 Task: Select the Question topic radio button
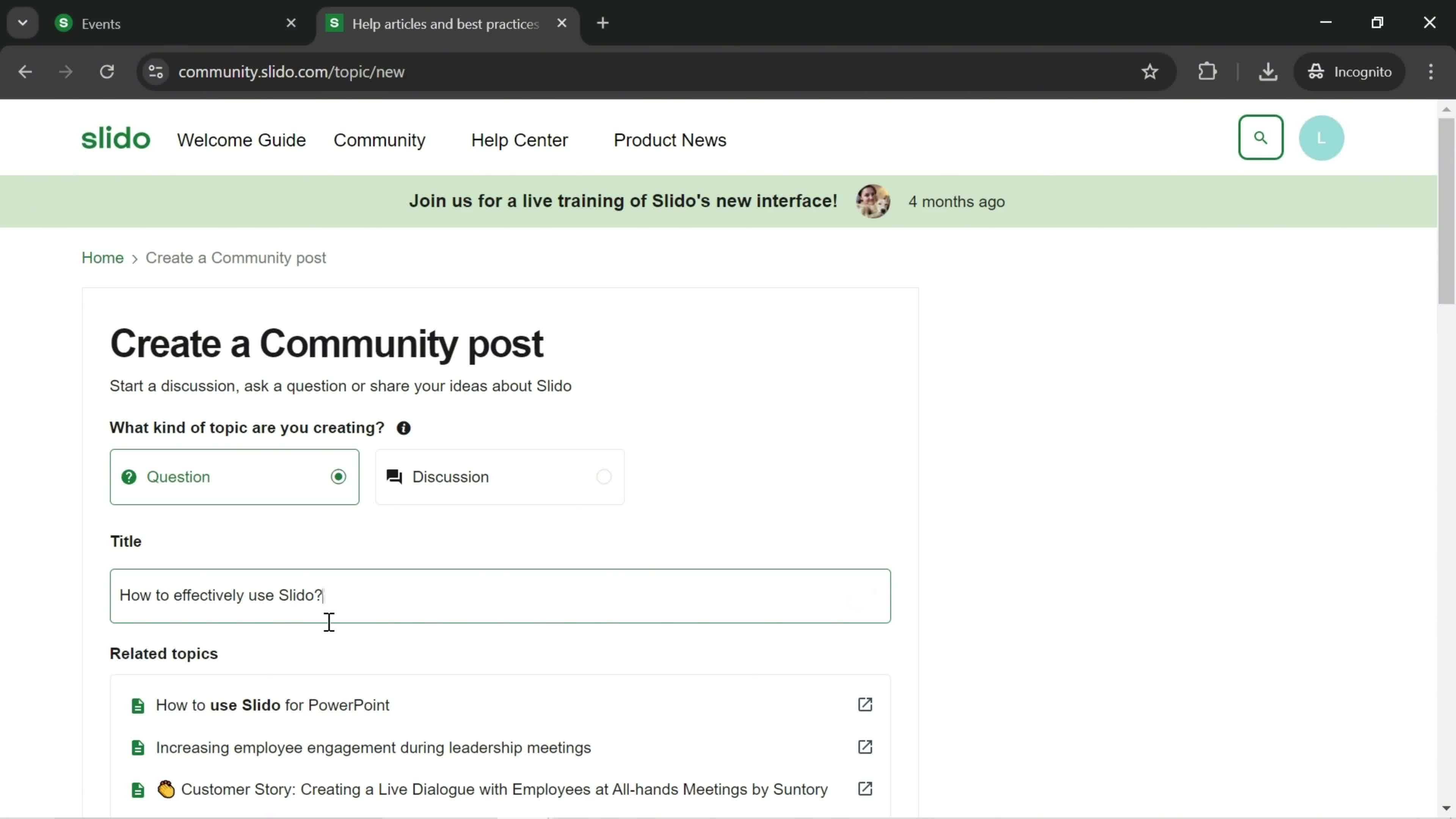pyautogui.click(x=338, y=477)
